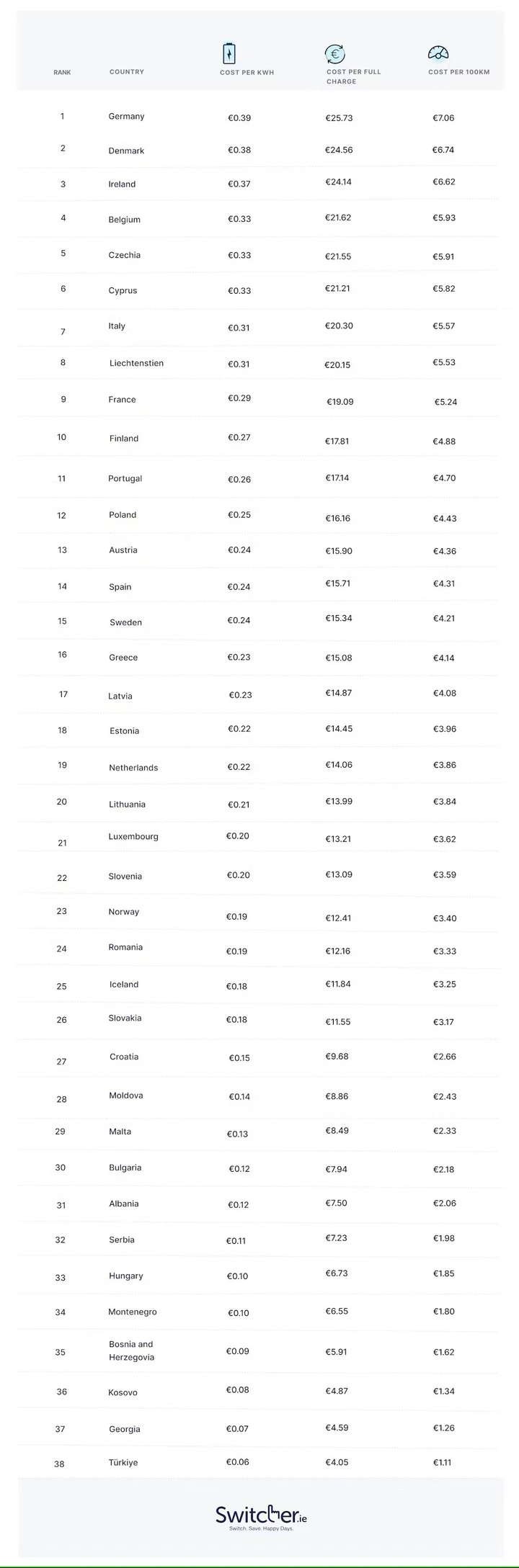Click the Switch. Save. Happy Days. tagline
The height and width of the screenshot is (1568, 519).
click(261, 1528)
